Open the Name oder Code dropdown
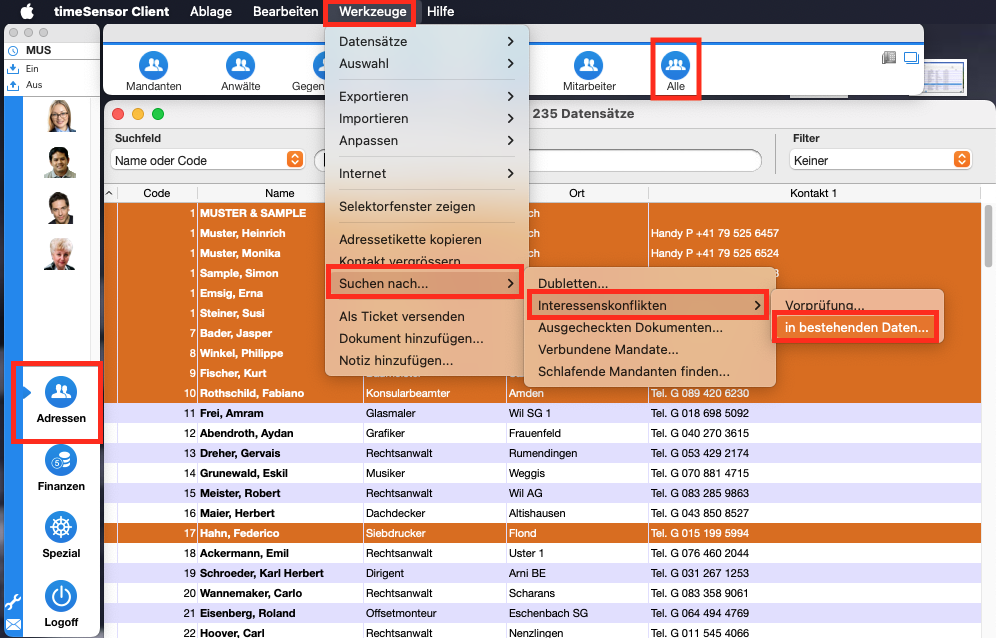Image resolution: width=996 pixels, height=638 pixels. [208, 160]
